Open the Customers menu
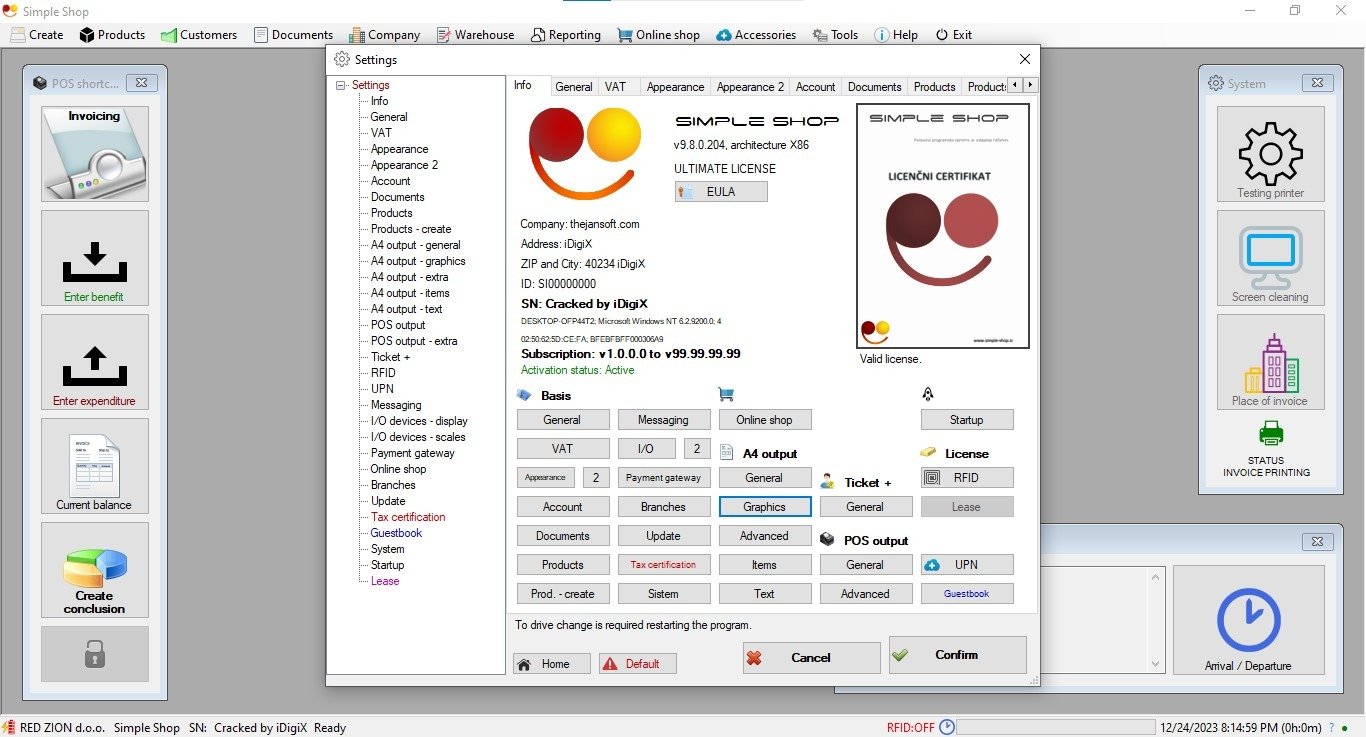 coord(198,34)
